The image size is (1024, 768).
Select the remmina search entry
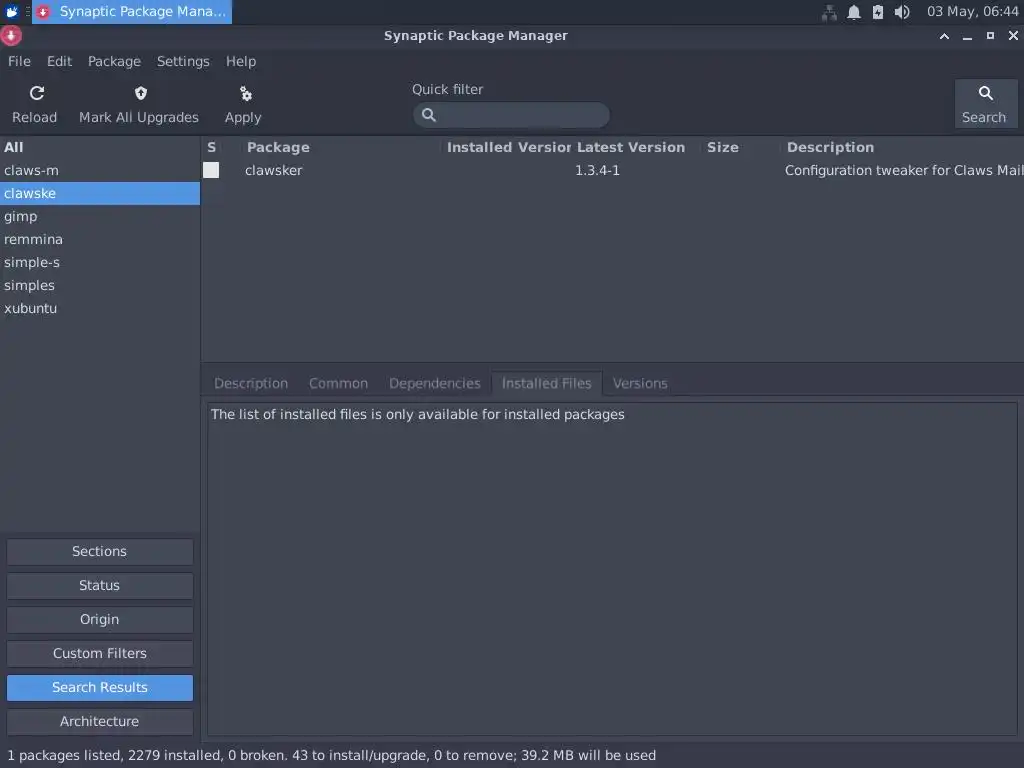click(x=100, y=240)
